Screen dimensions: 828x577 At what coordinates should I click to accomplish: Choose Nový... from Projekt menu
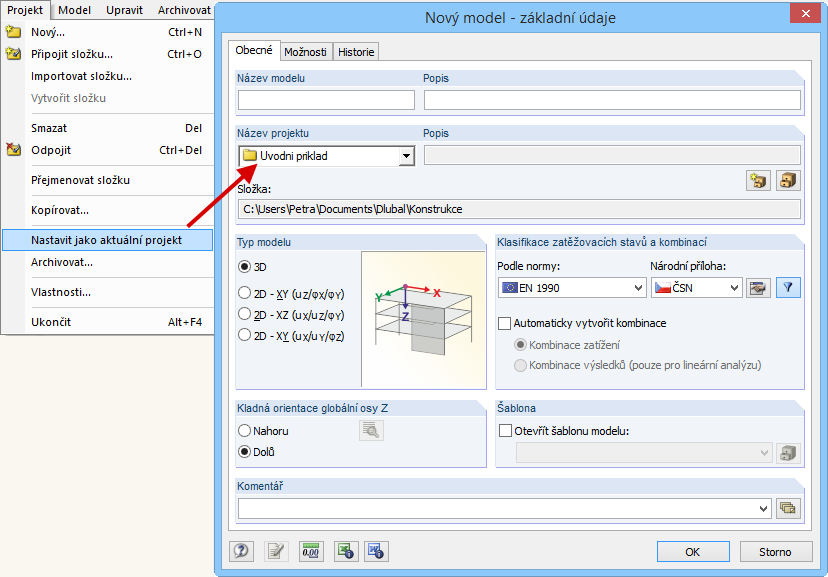[107, 32]
